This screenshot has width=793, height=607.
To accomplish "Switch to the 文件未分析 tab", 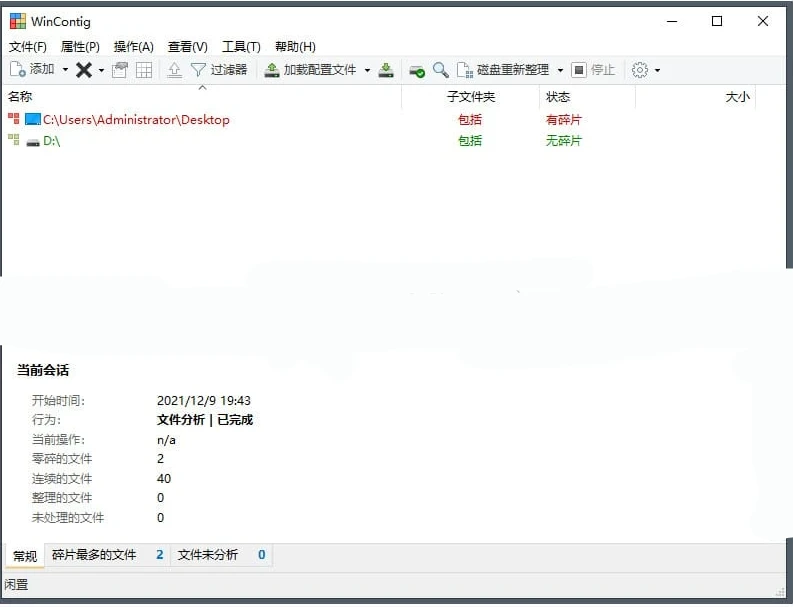I will [x=222, y=555].
